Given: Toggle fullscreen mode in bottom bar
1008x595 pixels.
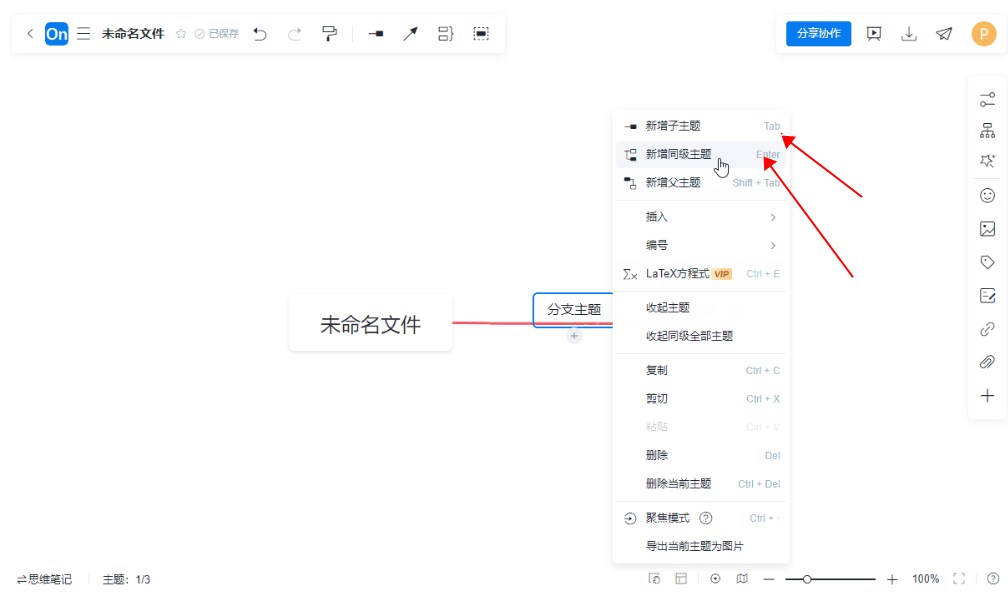Looking at the screenshot, I should (x=959, y=579).
